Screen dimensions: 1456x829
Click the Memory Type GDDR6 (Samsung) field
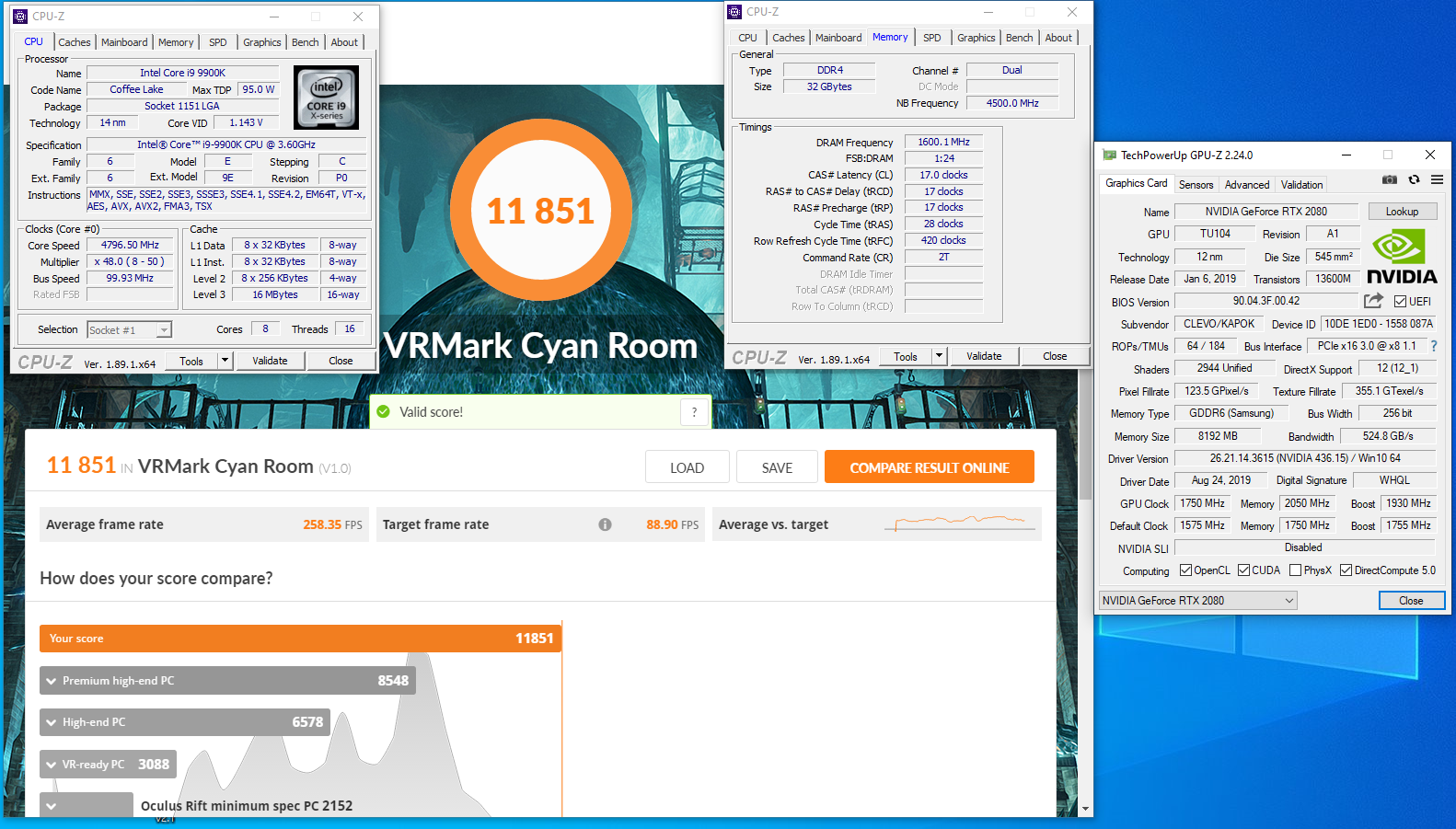1231,413
